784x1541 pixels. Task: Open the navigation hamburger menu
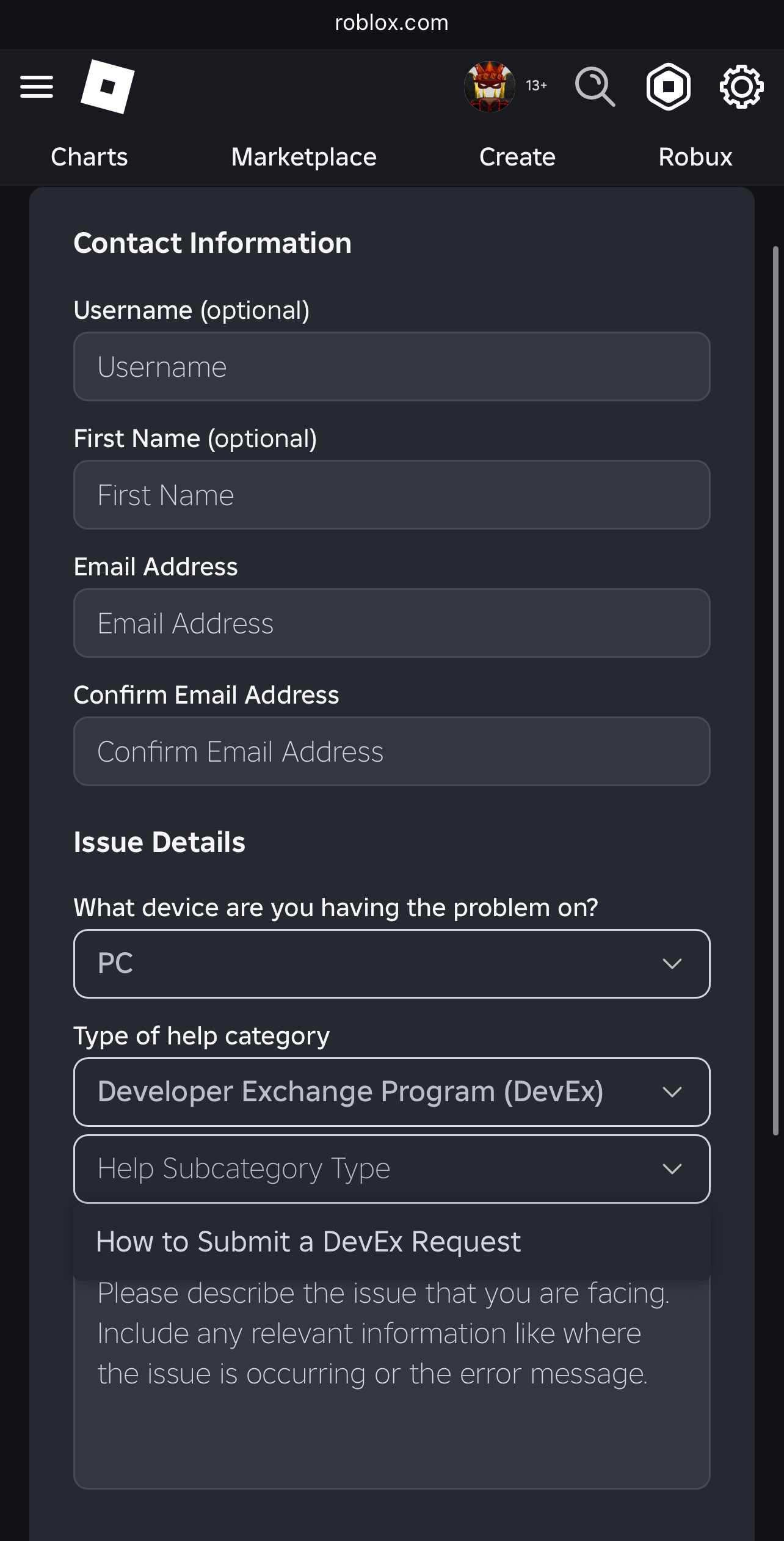click(x=36, y=86)
